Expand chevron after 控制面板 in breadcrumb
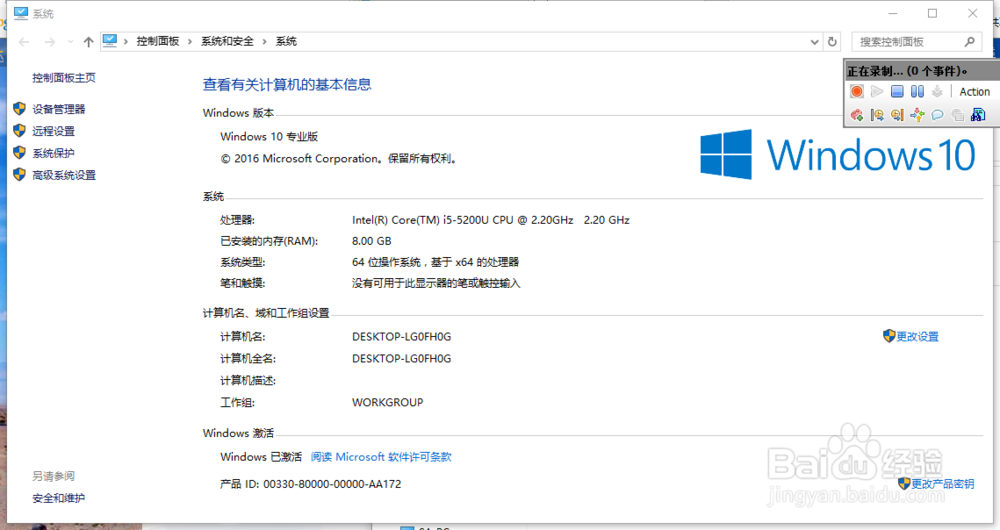Screen dimensions: 1000x530 pos(190,41)
